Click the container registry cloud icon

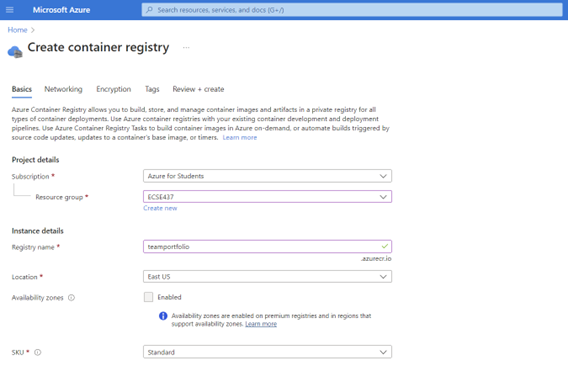(15, 52)
